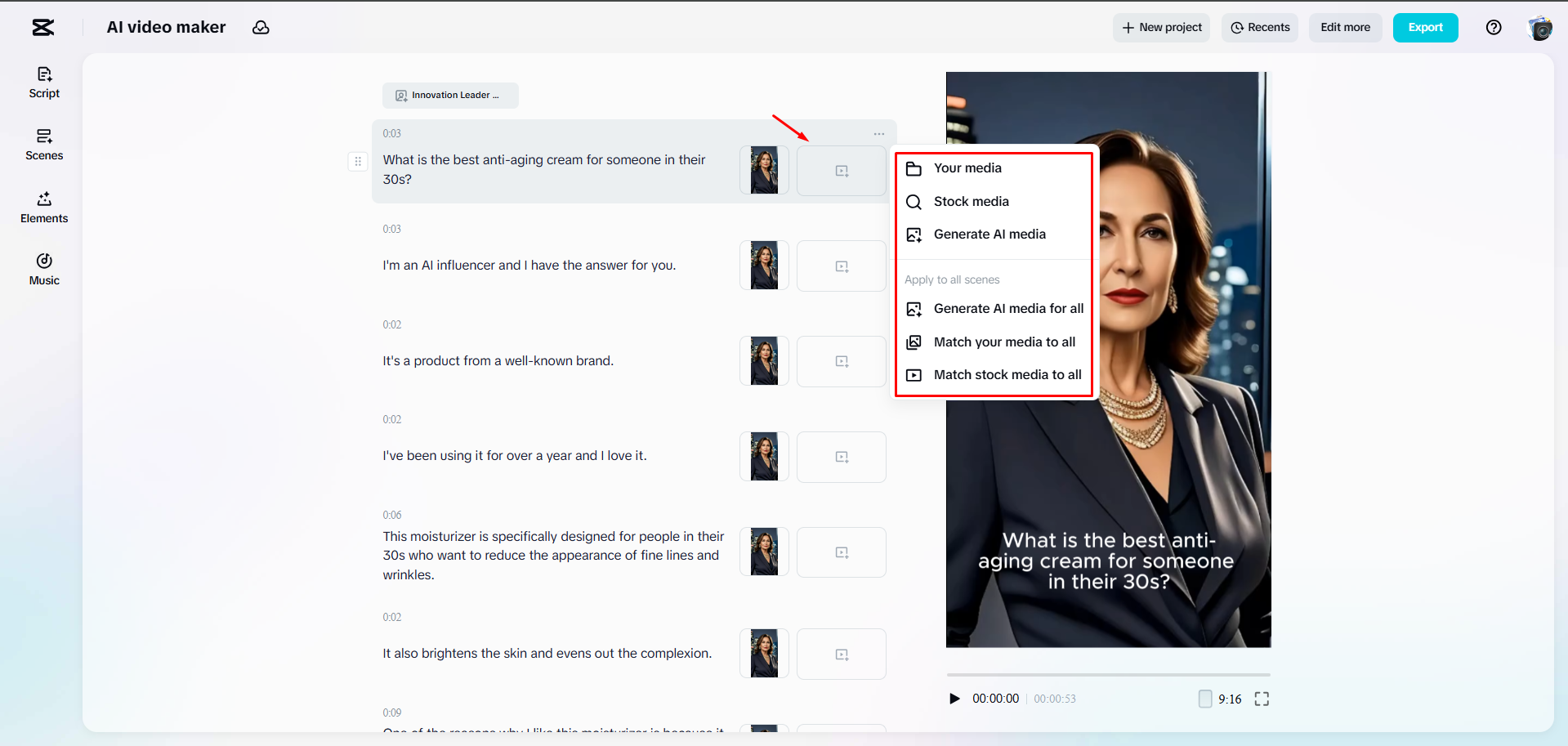1568x746 pixels.
Task: Open the Music panel
Action: [x=44, y=270]
